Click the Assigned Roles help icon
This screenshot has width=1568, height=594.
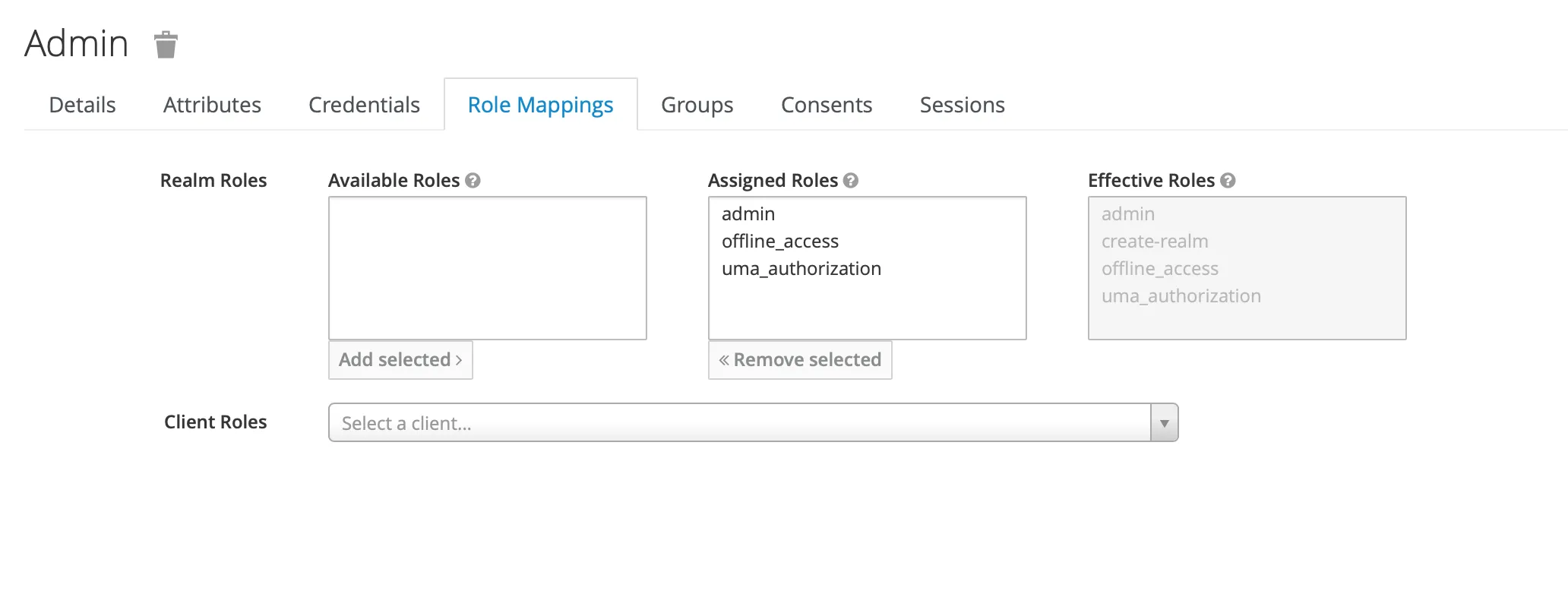(x=851, y=181)
